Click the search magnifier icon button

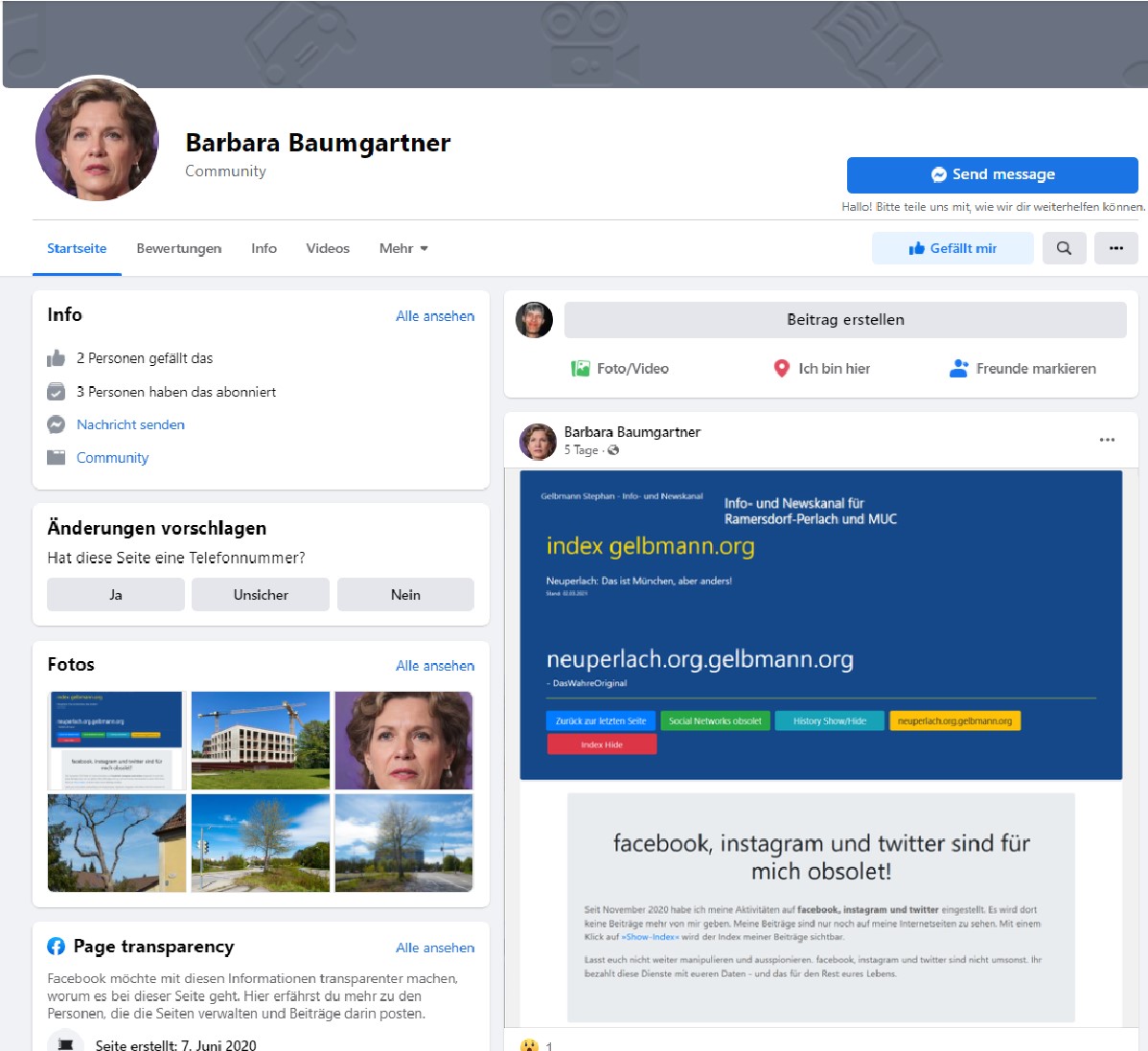click(1064, 248)
